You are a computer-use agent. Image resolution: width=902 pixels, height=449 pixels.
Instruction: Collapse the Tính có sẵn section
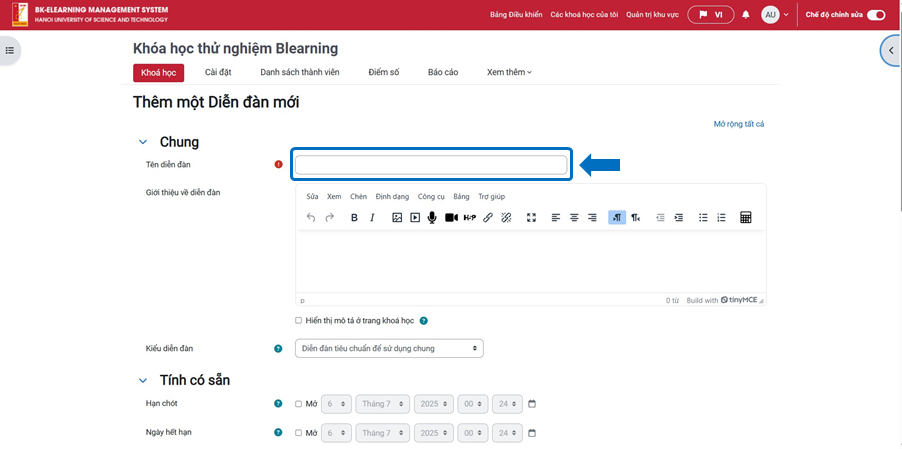tap(143, 380)
